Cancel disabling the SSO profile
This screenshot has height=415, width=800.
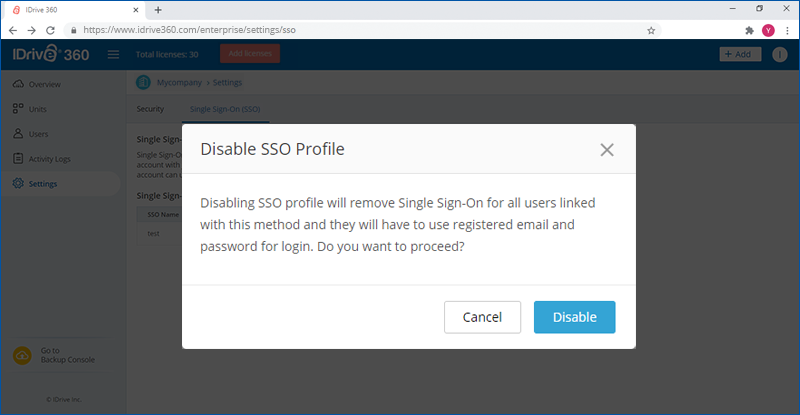[482, 317]
